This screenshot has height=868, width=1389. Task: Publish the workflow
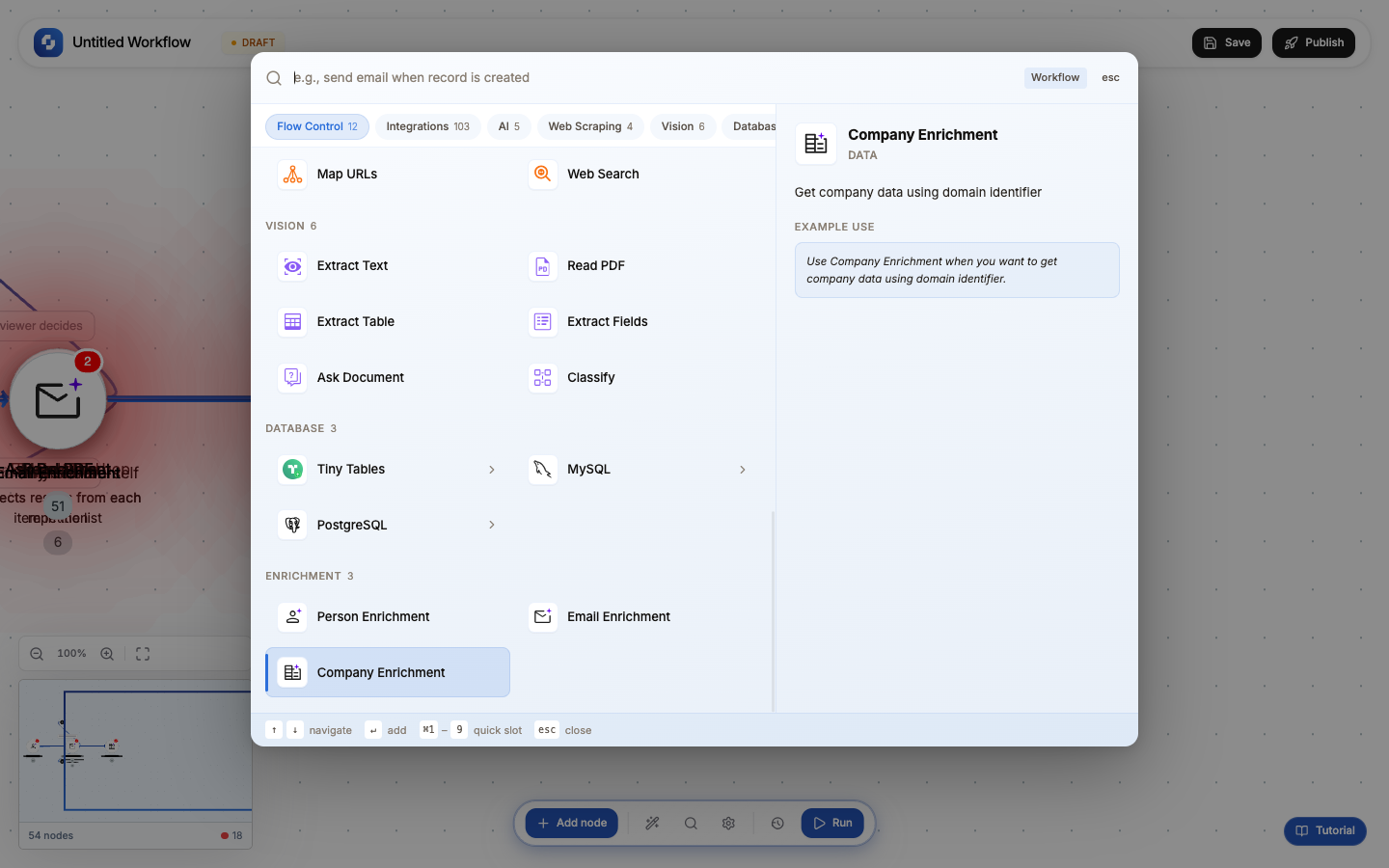[1314, 42]
